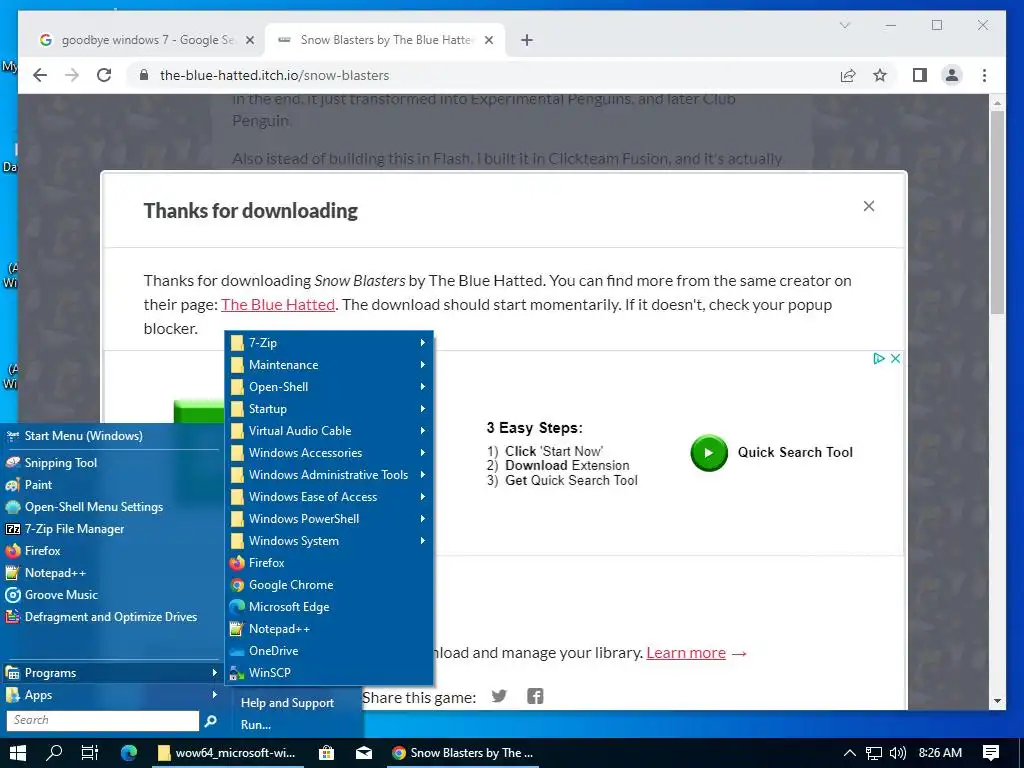Close the Thanks for downloading dialog
The width and height of the screenshot is (1024, 768).
(869, 206)
